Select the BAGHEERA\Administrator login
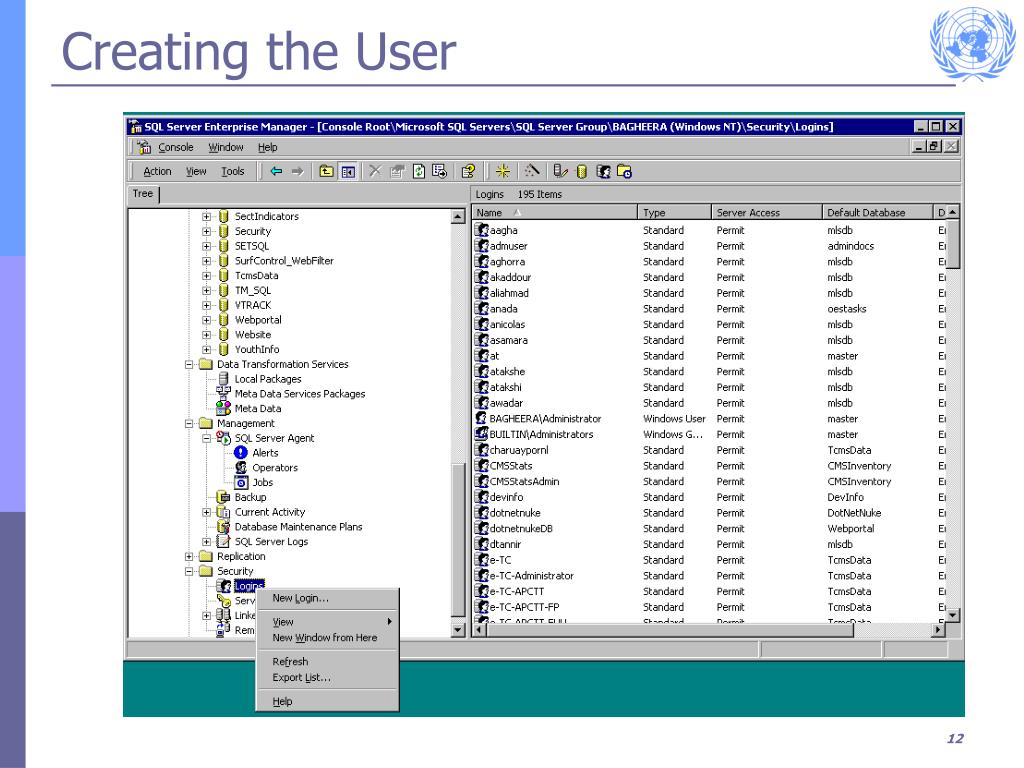This screenshot has width=1024, height=768. click(x=710, y=419)
